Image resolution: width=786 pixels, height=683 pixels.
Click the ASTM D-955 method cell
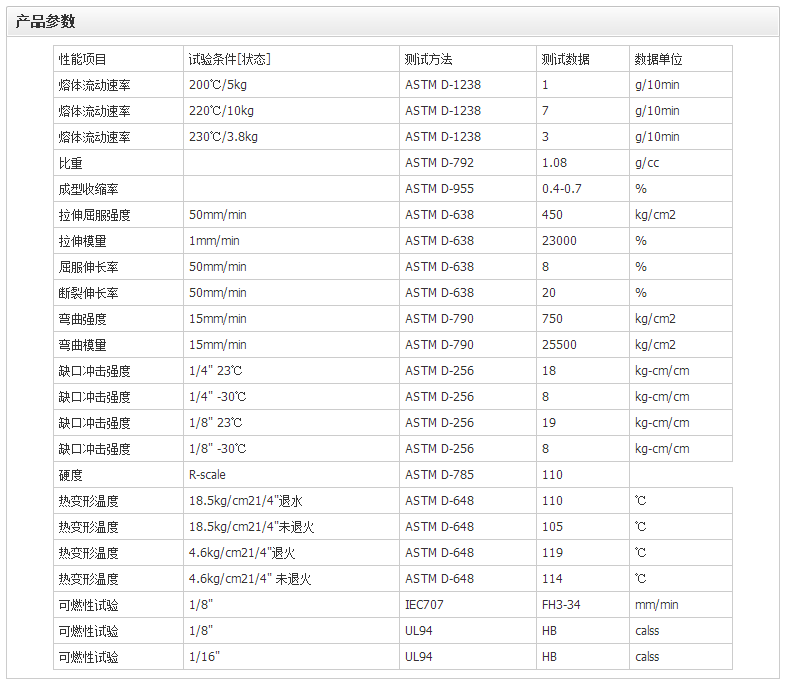point(468,189)
